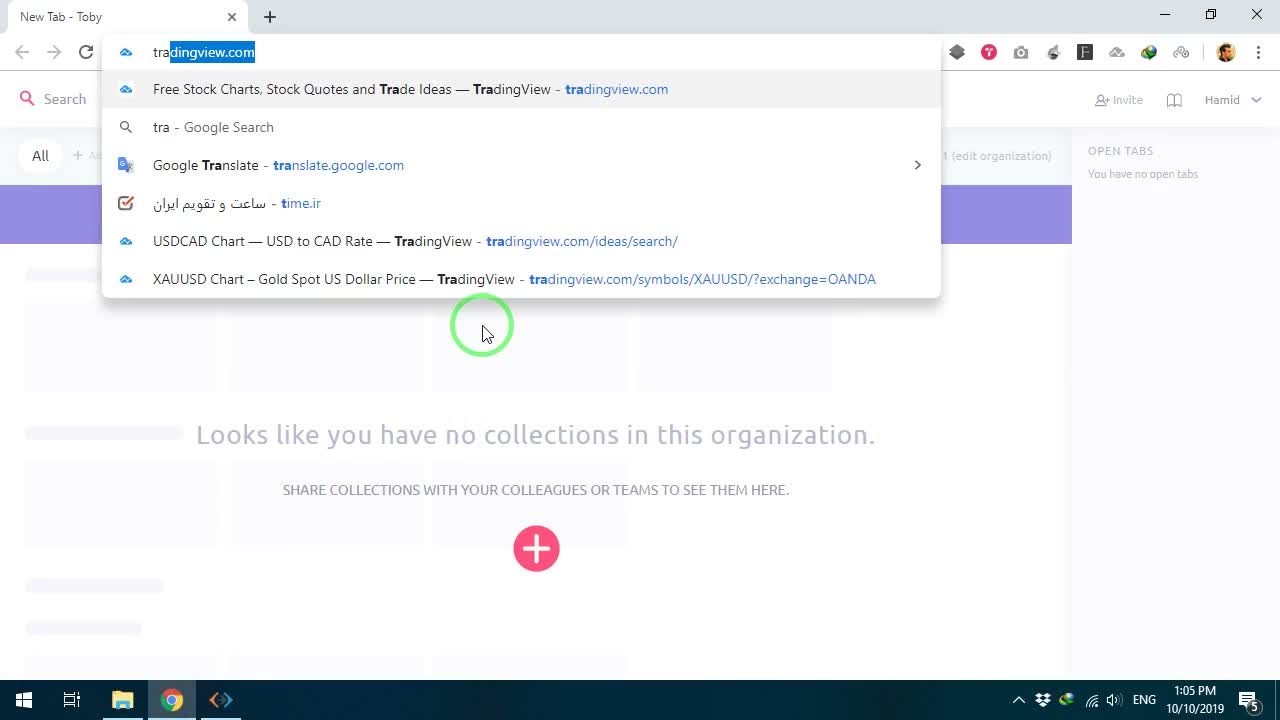Viewport: 1280px width, 720px height.
Task: Open File Explorer from the taskbar
Action: click(122, 700)
